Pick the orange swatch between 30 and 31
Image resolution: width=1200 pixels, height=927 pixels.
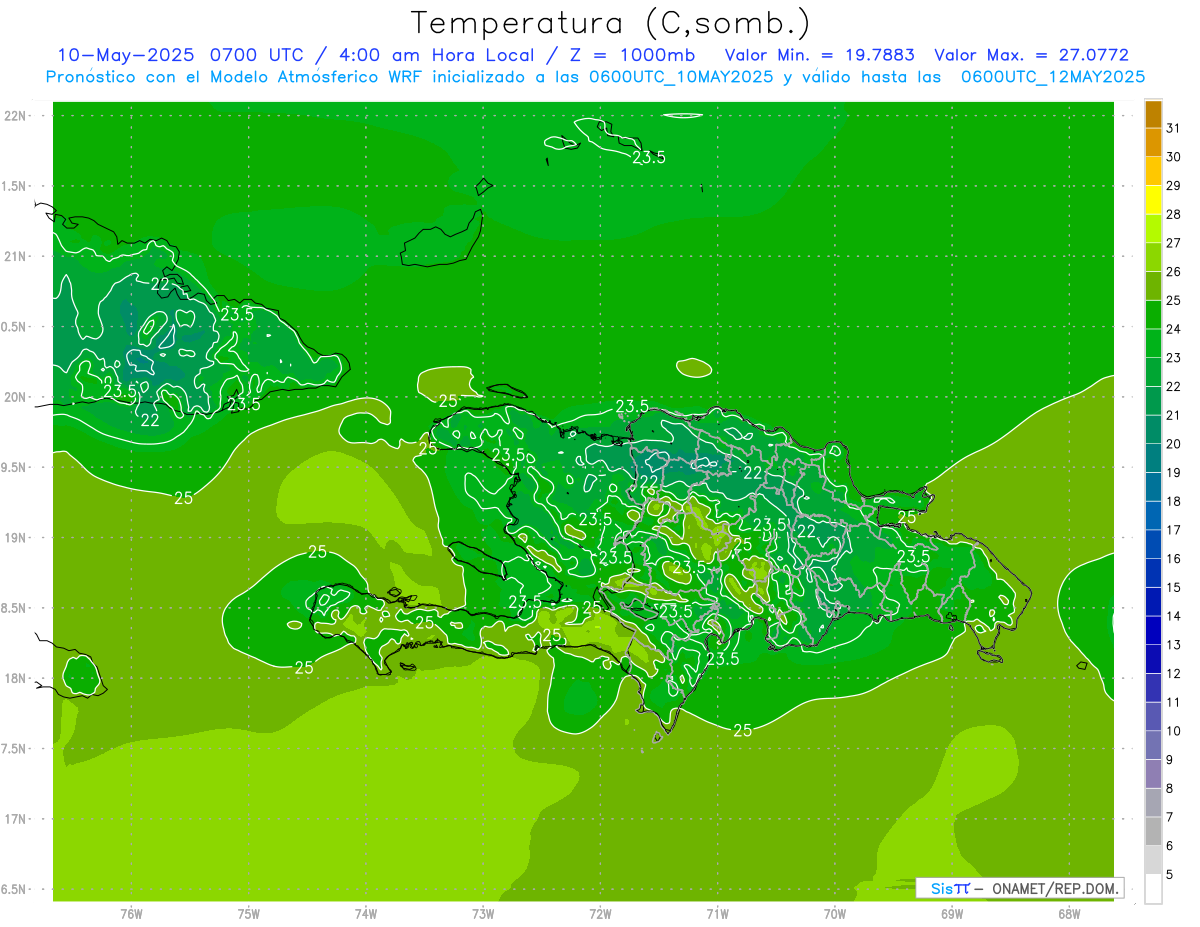[x=1153, y=142]
